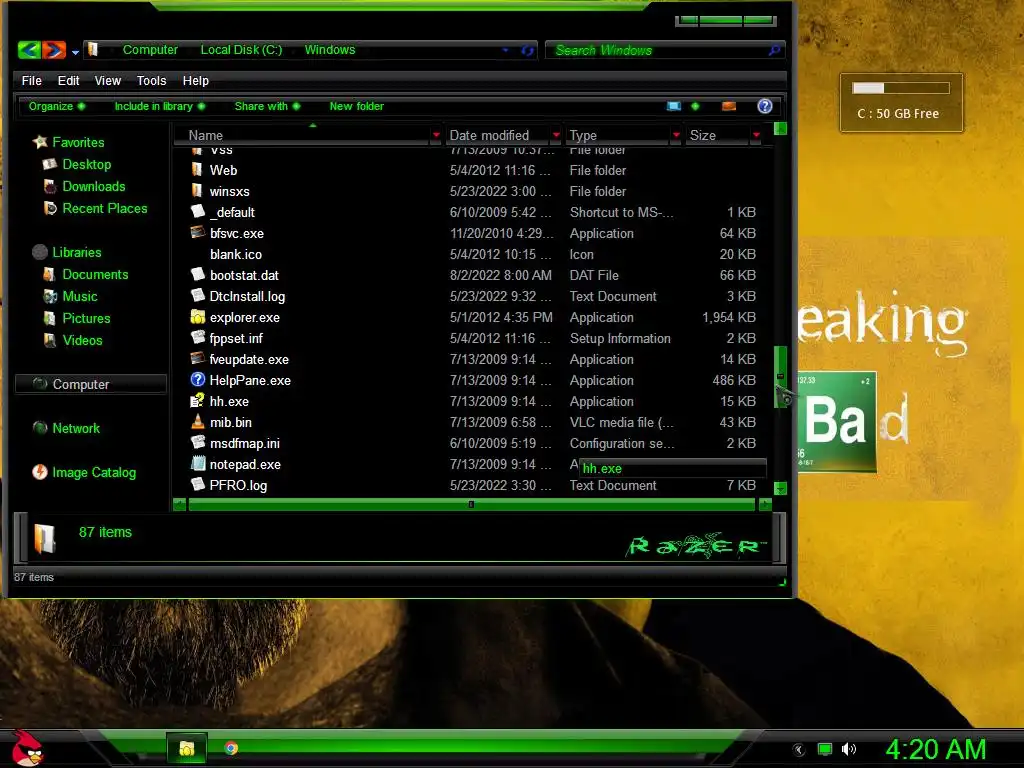
Task: Select the fveupdate.exe icon
Action: (197, 359)
